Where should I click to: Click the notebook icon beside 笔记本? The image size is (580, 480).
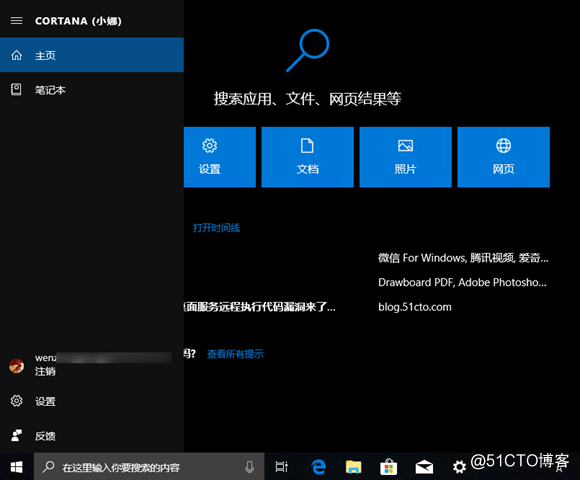[16, 89]
